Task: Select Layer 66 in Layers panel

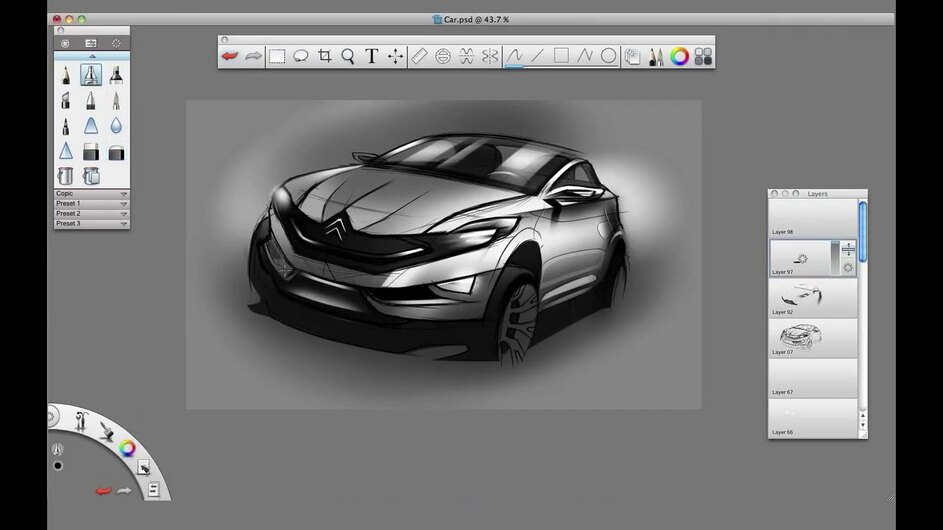Action: [813, 418]
